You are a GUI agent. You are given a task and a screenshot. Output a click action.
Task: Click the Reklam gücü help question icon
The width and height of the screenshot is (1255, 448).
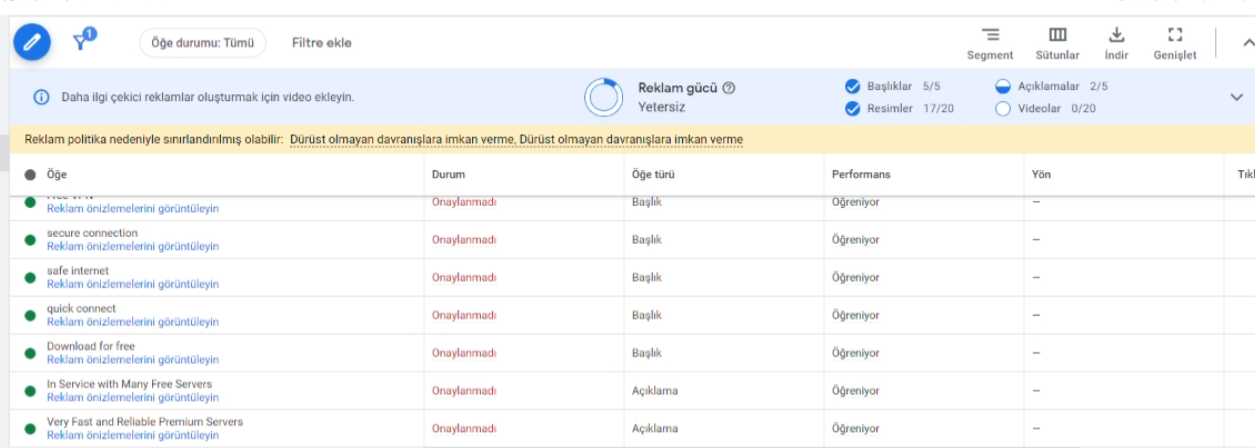(729, 88)
